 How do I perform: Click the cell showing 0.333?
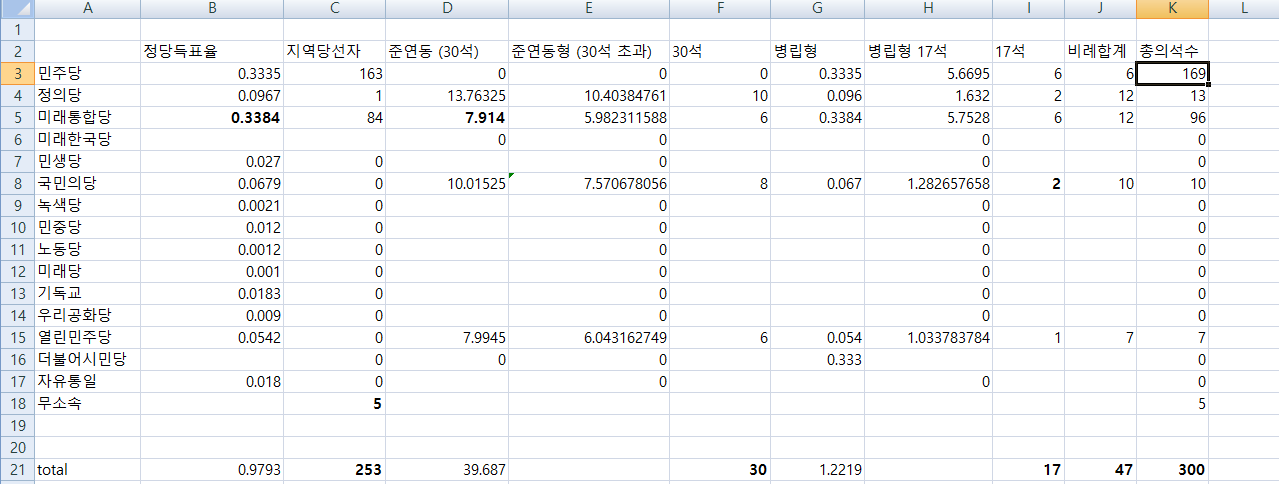point(817,360)
